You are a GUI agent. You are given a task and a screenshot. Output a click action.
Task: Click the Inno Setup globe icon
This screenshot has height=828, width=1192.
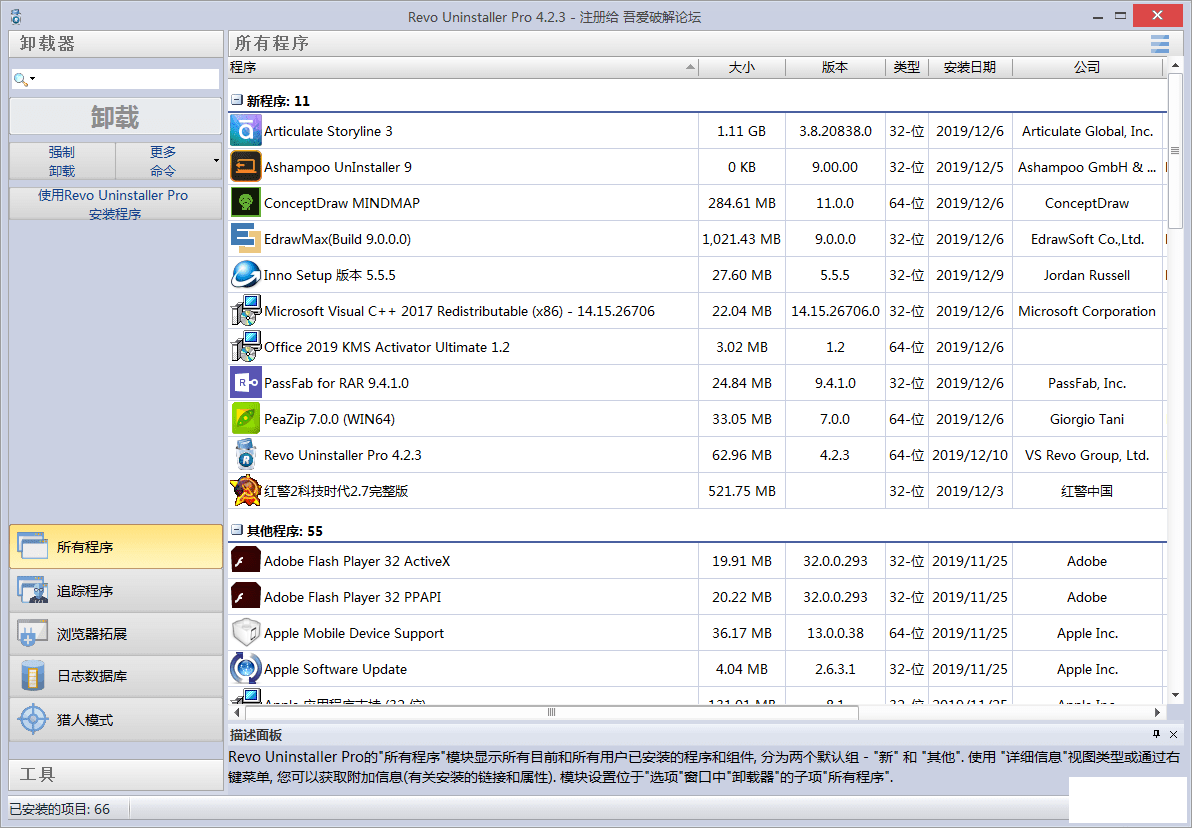(246, 274)
